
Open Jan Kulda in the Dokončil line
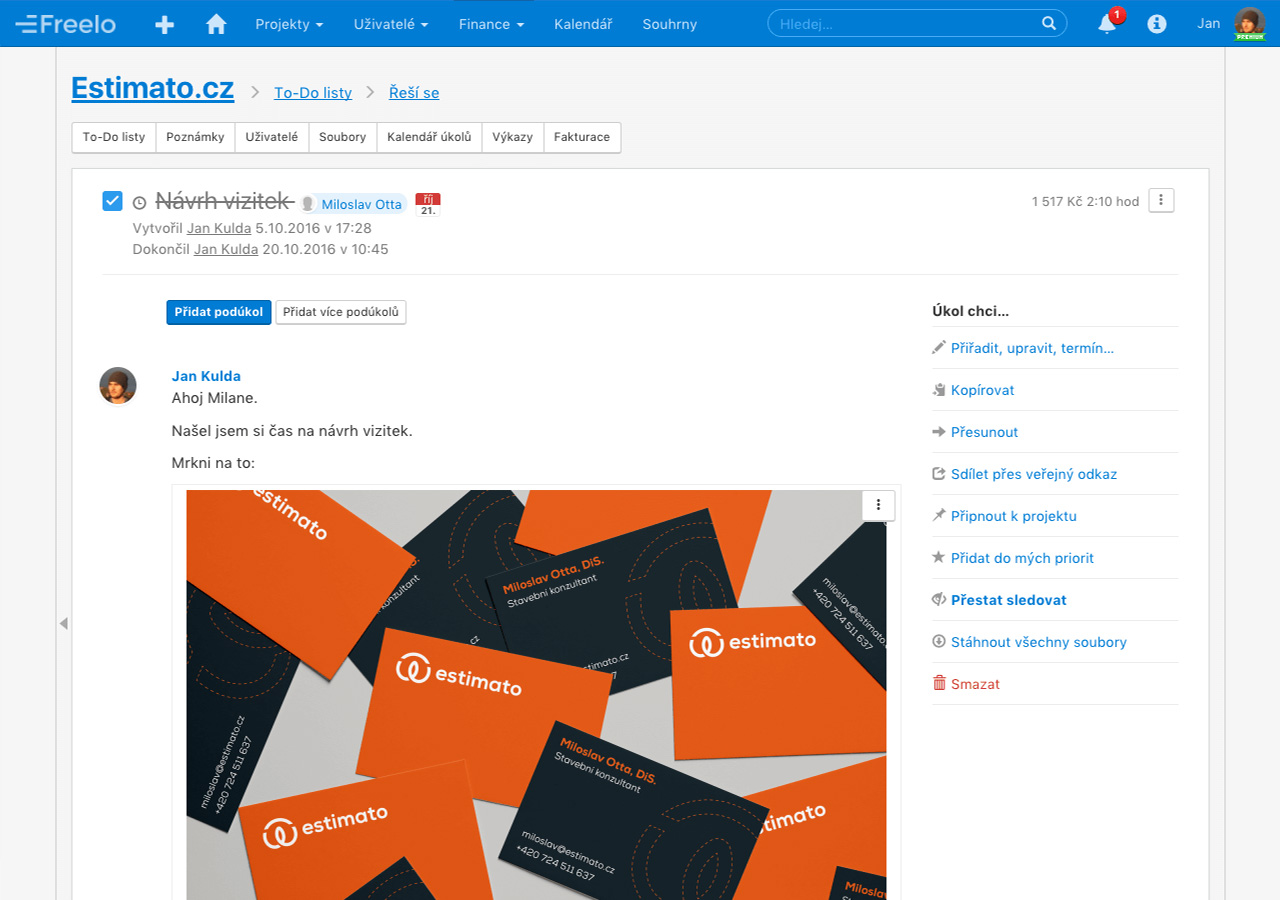[226, 249]
